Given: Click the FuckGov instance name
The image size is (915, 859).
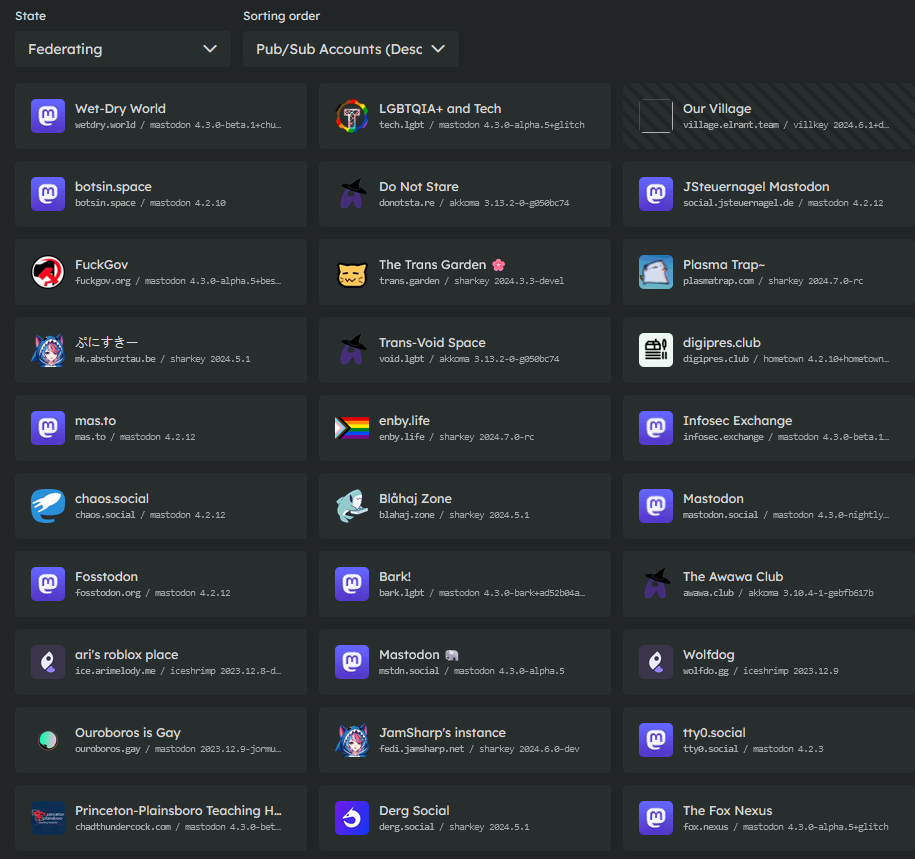Looking at the screenshot, I should 102,264.
